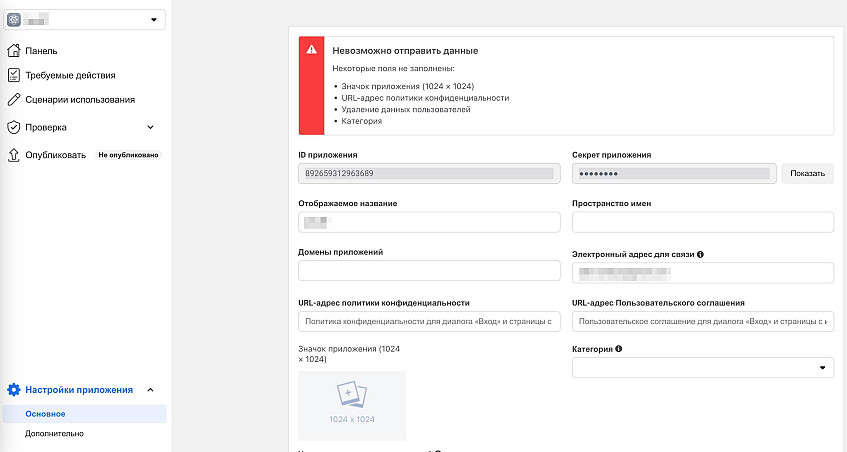Open the Дополнительно settings sub-item

pyautogui.click(x=55, y=434)
